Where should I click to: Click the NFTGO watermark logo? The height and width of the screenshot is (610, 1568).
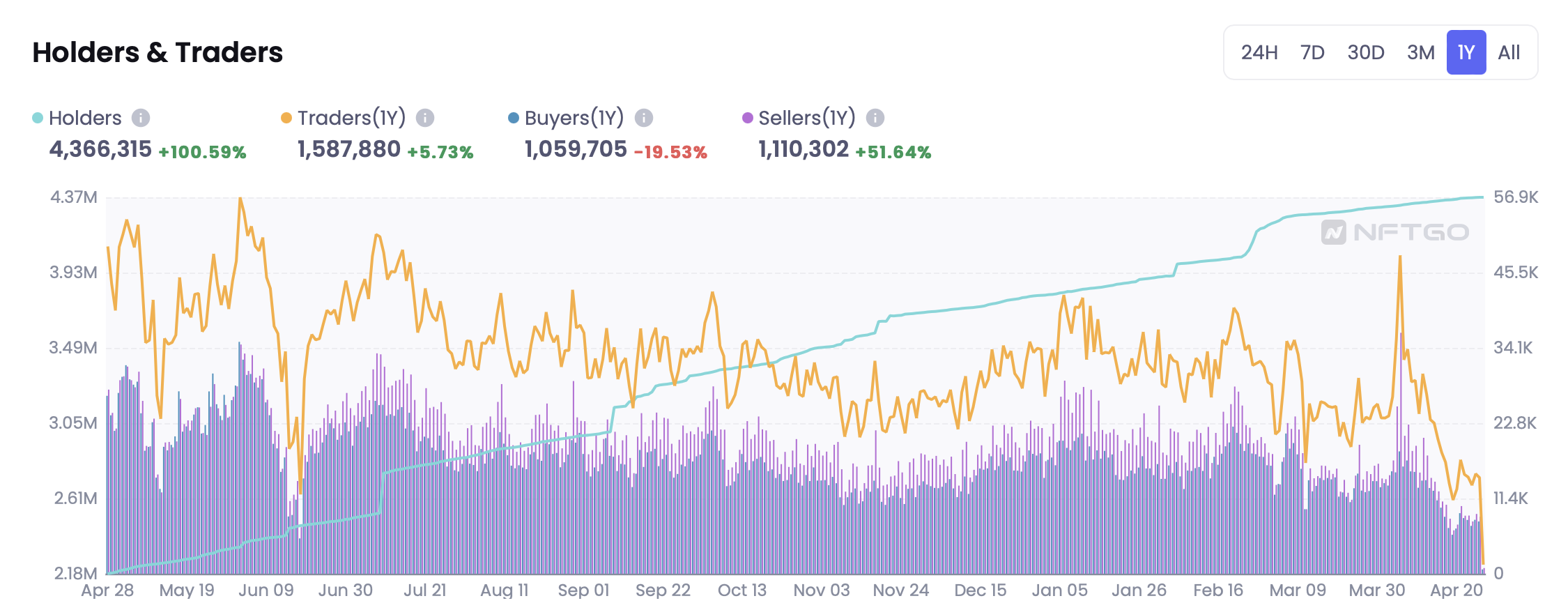(1395, 232)
